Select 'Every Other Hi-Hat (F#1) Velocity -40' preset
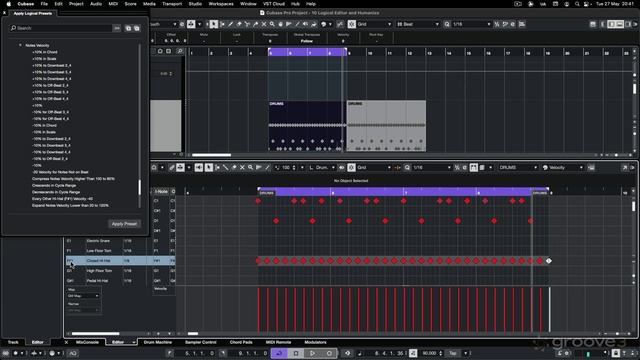This screenshot has width=640, height=360. tap(62, 199)
